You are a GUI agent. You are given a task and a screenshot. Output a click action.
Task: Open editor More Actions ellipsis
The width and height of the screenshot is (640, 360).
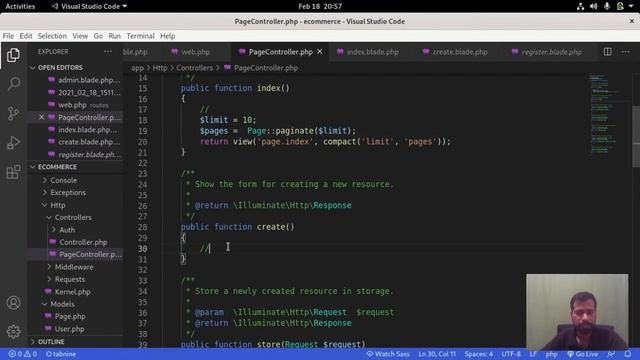click(x=625, y=51)
